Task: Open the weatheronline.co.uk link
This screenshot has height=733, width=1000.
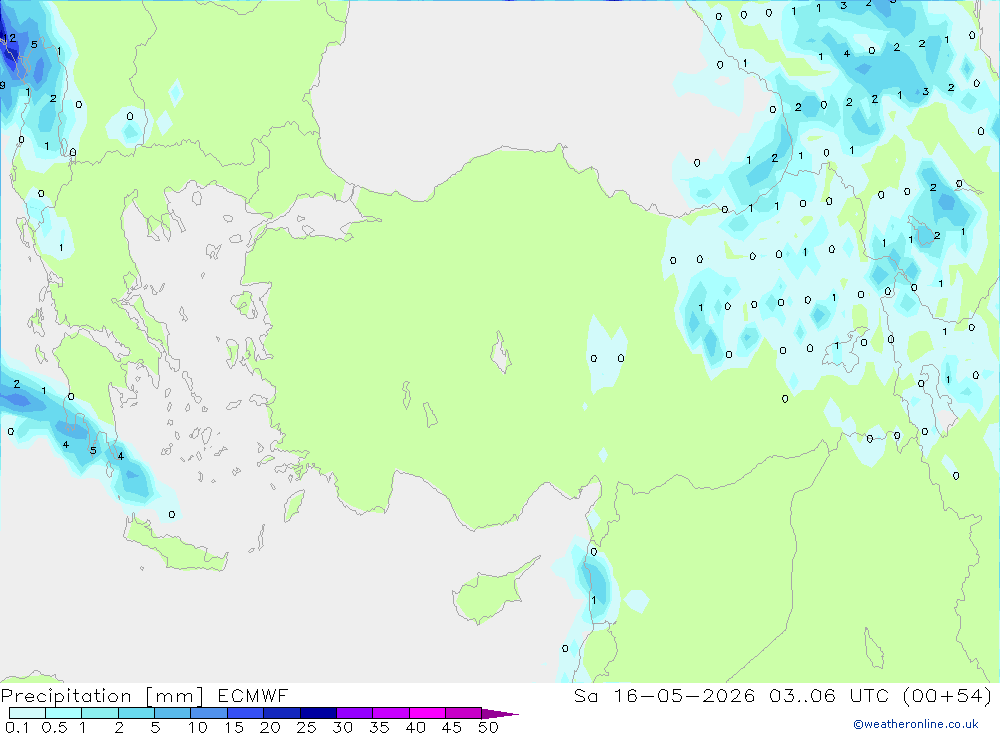Action: [x=916, y=724]
